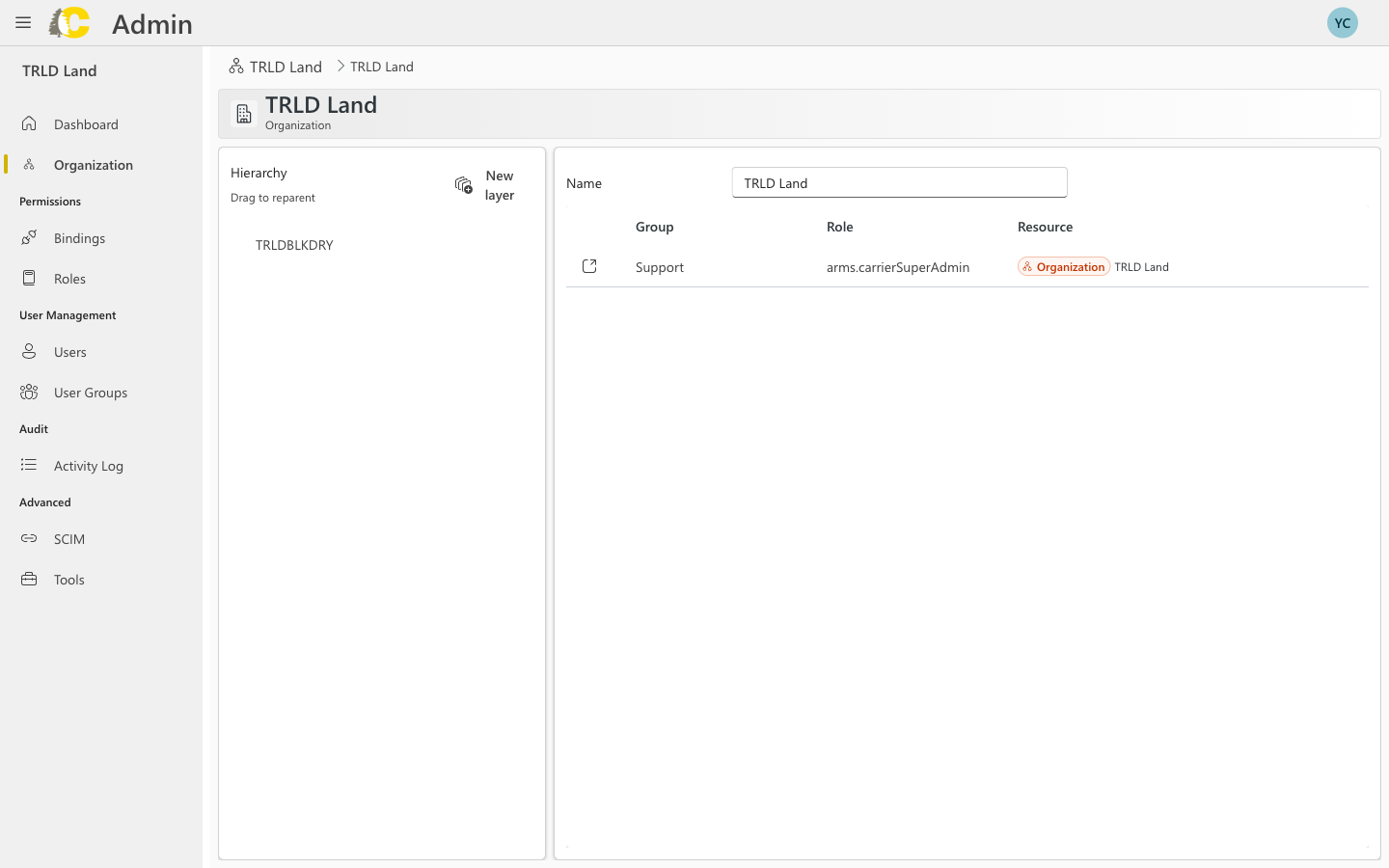1389x868 pixels.
Task: Open the Support row external link icon
Action: tap(589, 266)
